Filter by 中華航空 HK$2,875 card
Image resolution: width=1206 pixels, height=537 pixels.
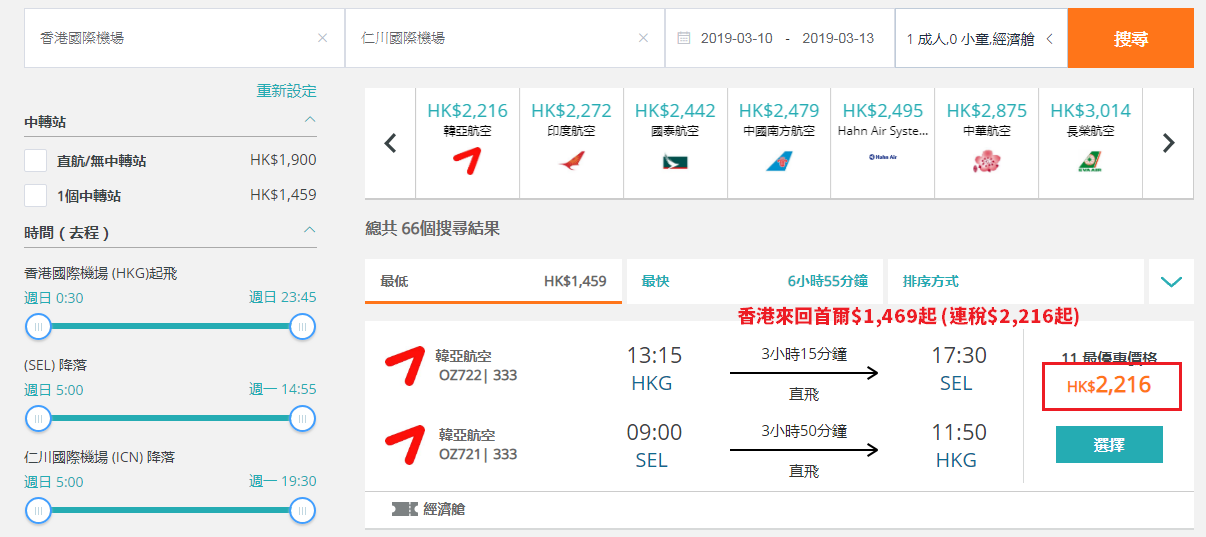pyautogui.click(x=987, y=143)
